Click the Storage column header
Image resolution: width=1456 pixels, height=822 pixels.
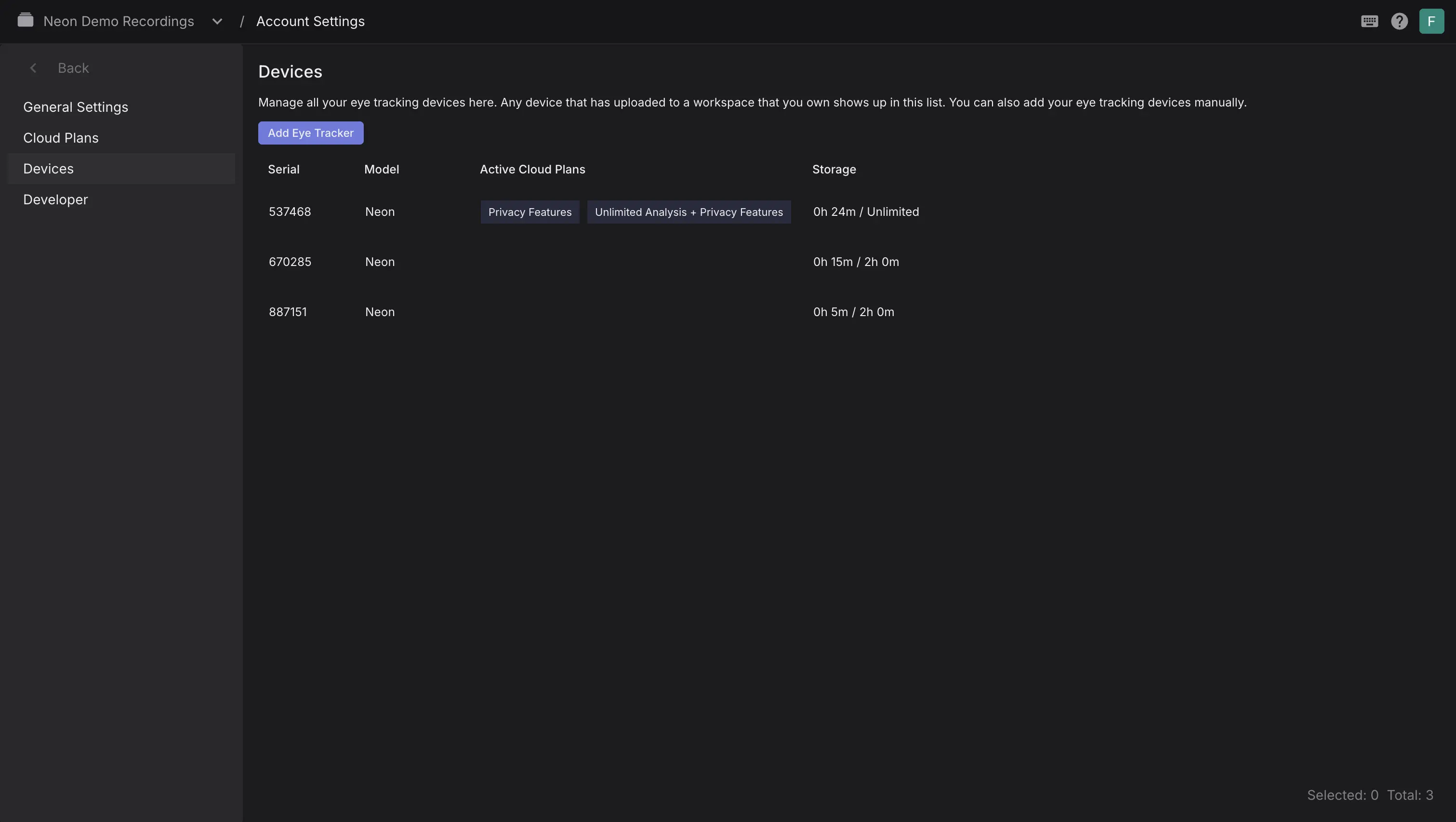pos(834,169)
